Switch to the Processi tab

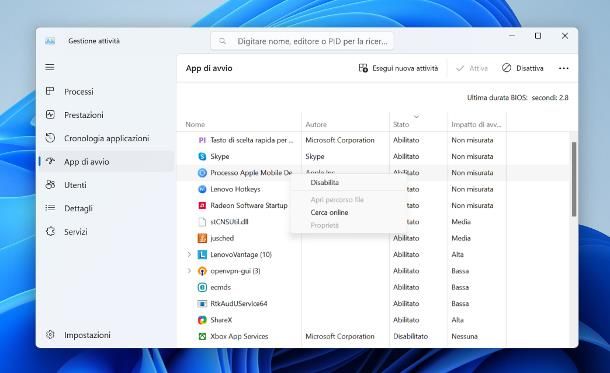[106, 91]
